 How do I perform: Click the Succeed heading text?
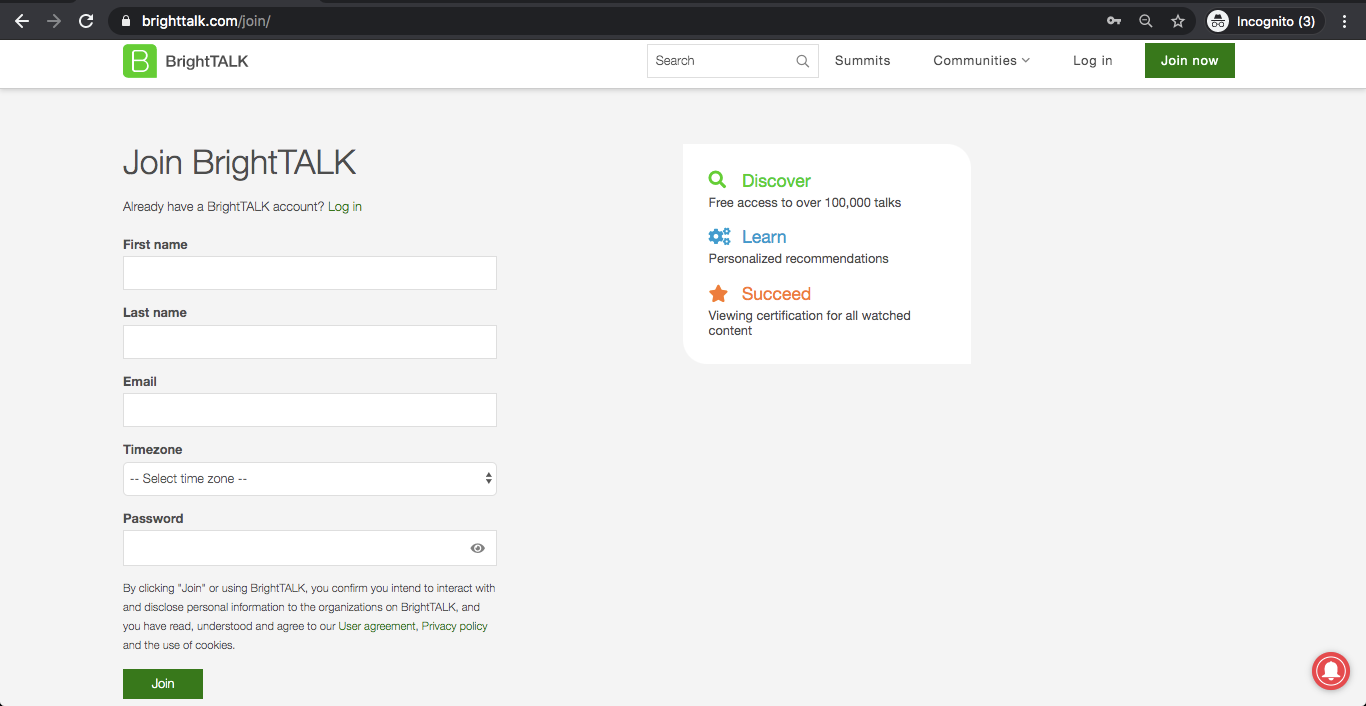[x=776, y=294]
